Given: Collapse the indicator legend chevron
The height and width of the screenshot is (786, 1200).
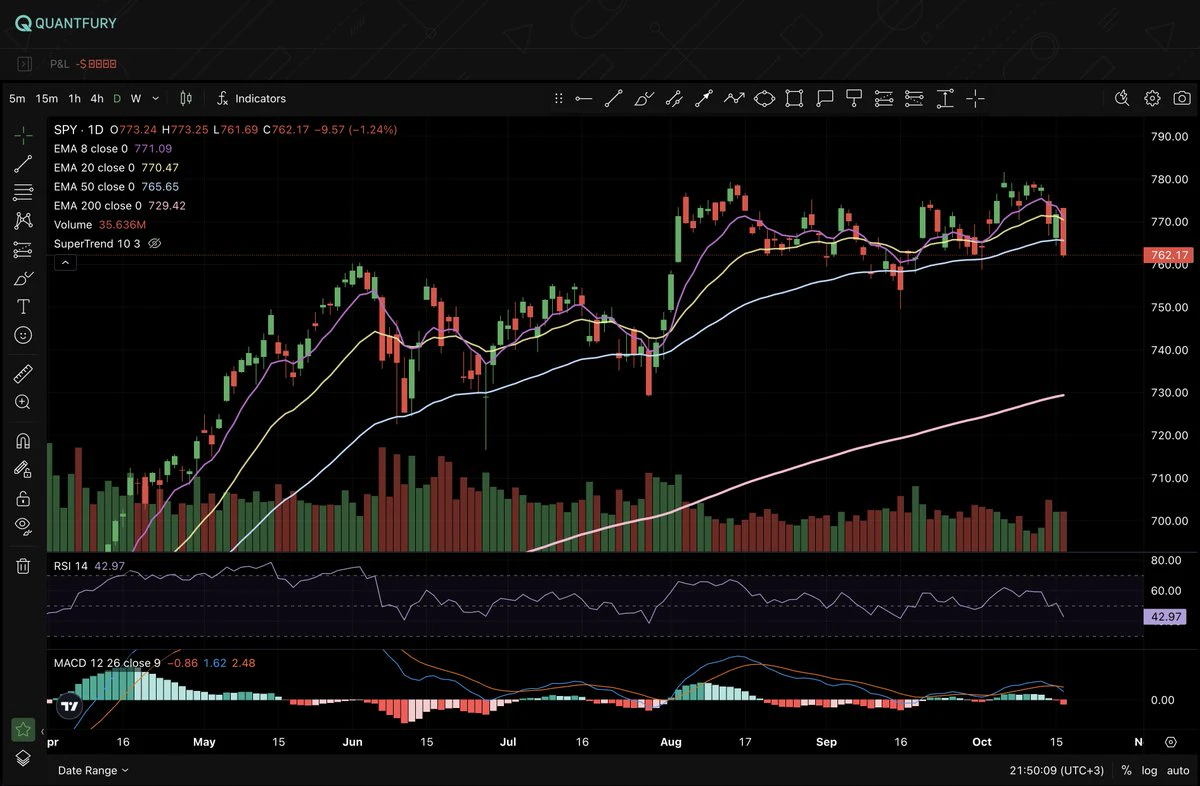Looking at the screenshot, I should click(x=64, y=262).
